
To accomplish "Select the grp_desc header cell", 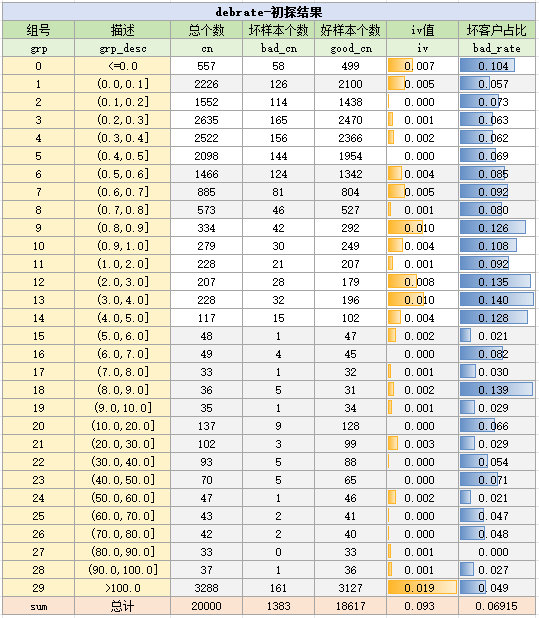I will point(123,48).
